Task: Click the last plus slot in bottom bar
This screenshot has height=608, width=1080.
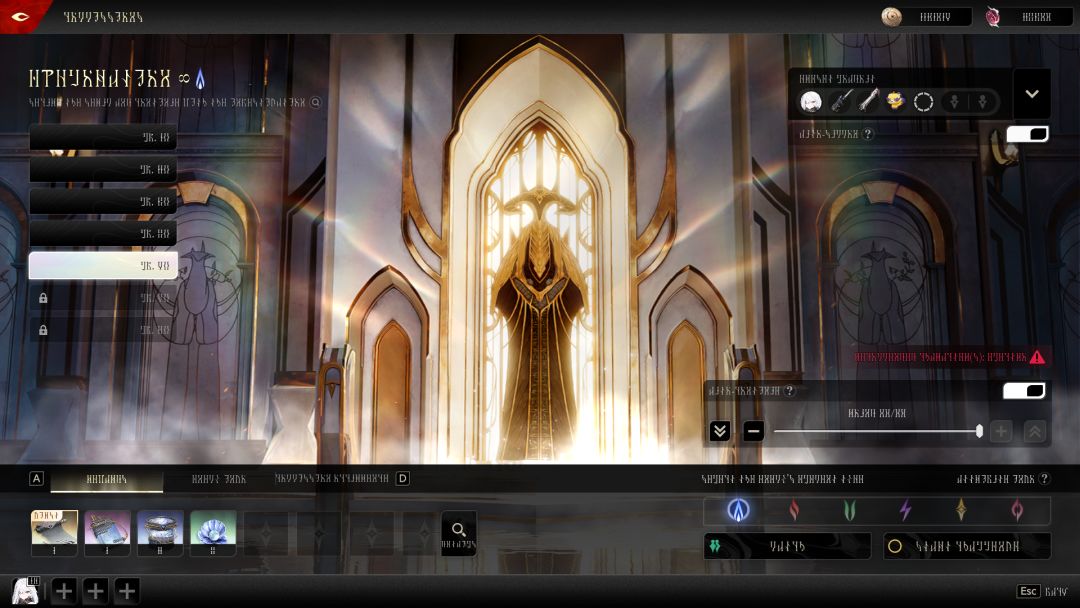Action: (x=127, y=591)
